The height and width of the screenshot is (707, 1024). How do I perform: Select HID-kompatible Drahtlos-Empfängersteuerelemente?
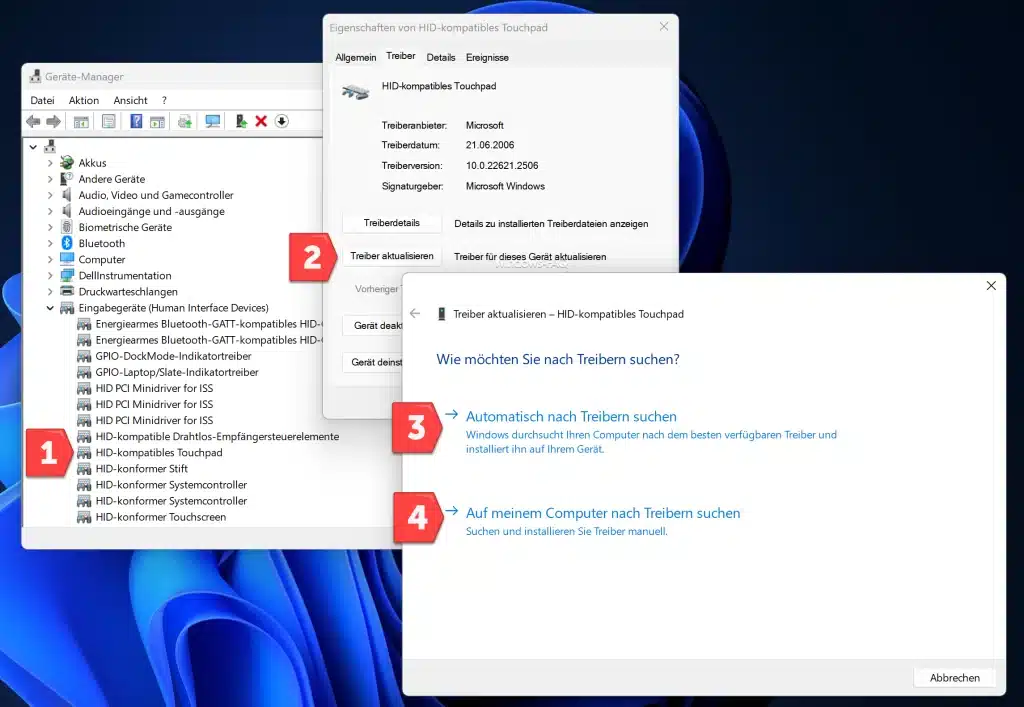[x=217, y=436]
